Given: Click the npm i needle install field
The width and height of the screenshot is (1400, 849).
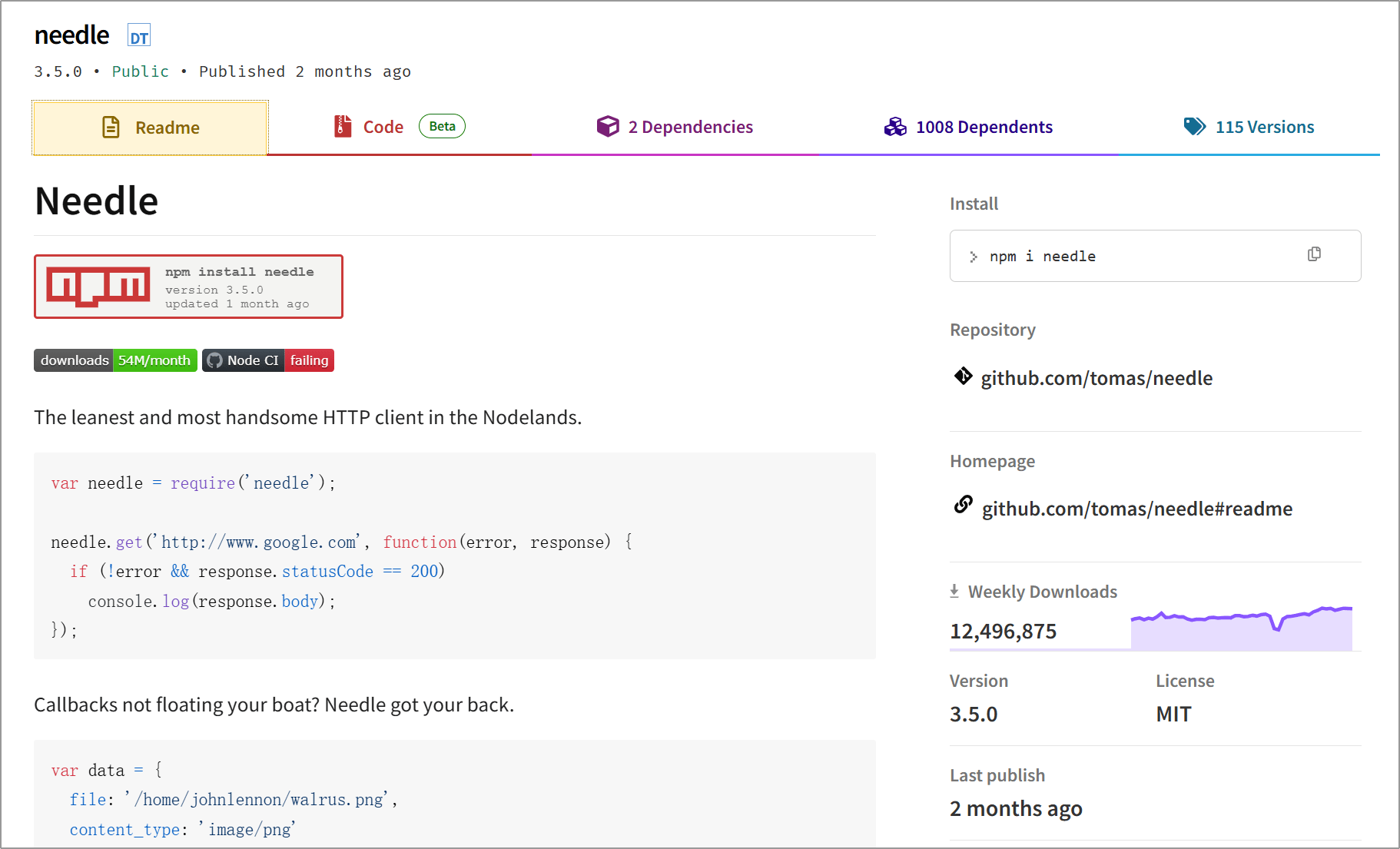Looking at the screenshot, I should pos(1155,256).
